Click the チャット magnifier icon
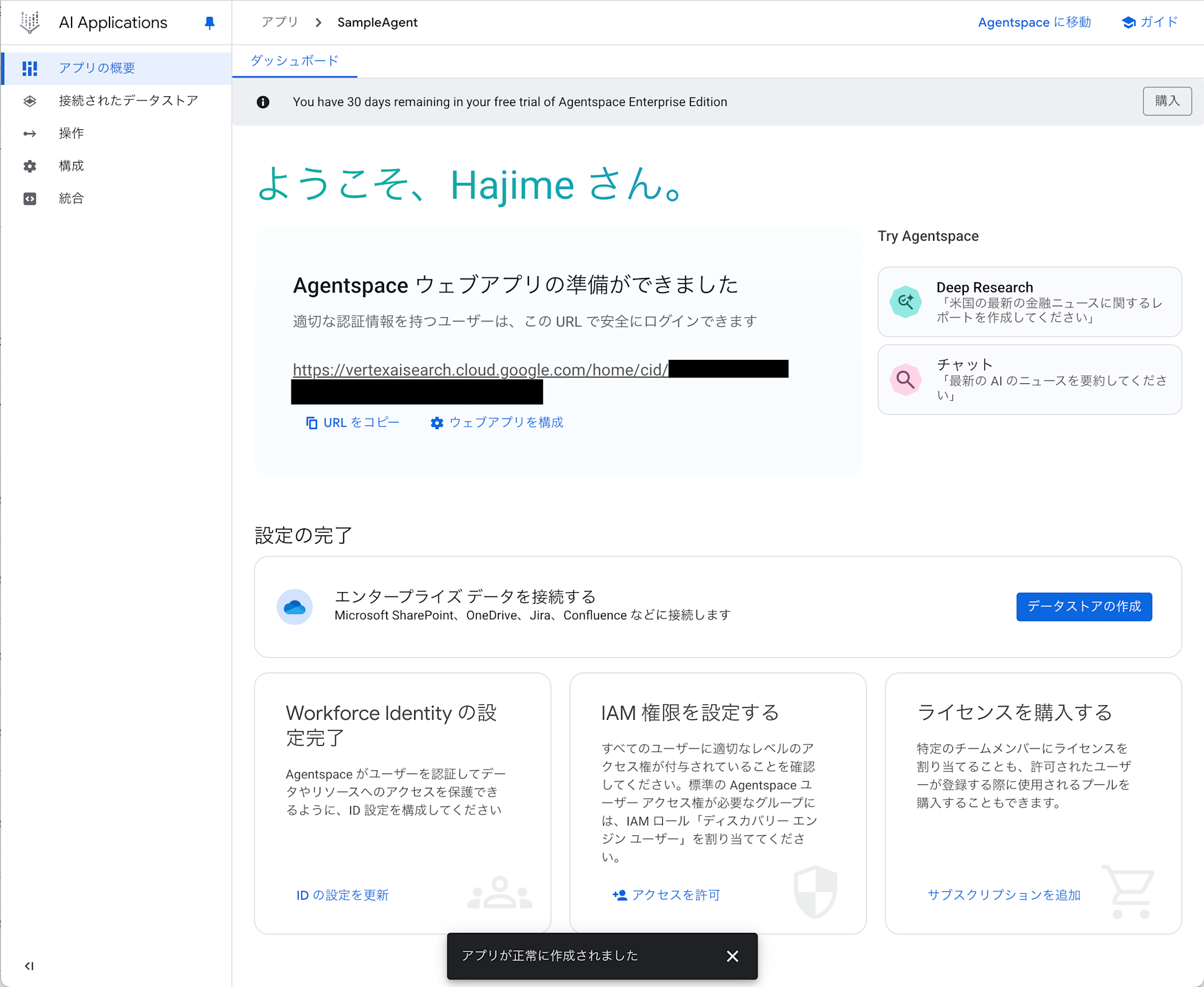The image size is (1204, 987). pos(905,379)
